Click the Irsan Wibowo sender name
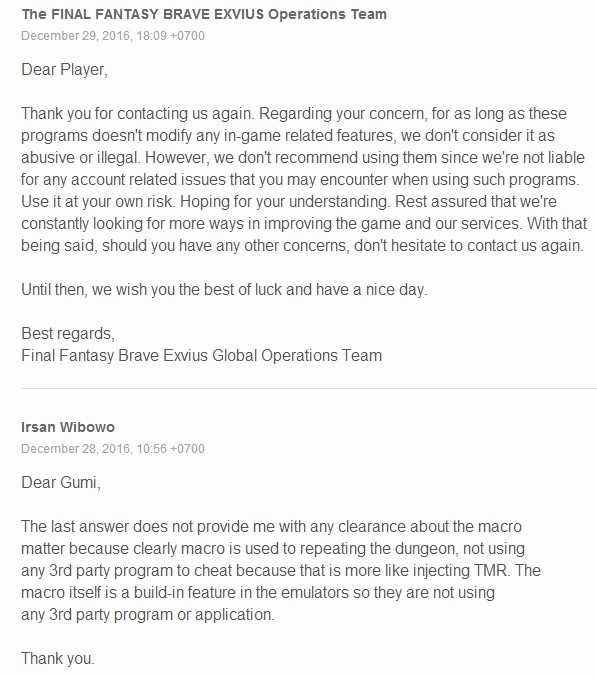This screenshot has width=597, height=677. click(x=68, y=427)
